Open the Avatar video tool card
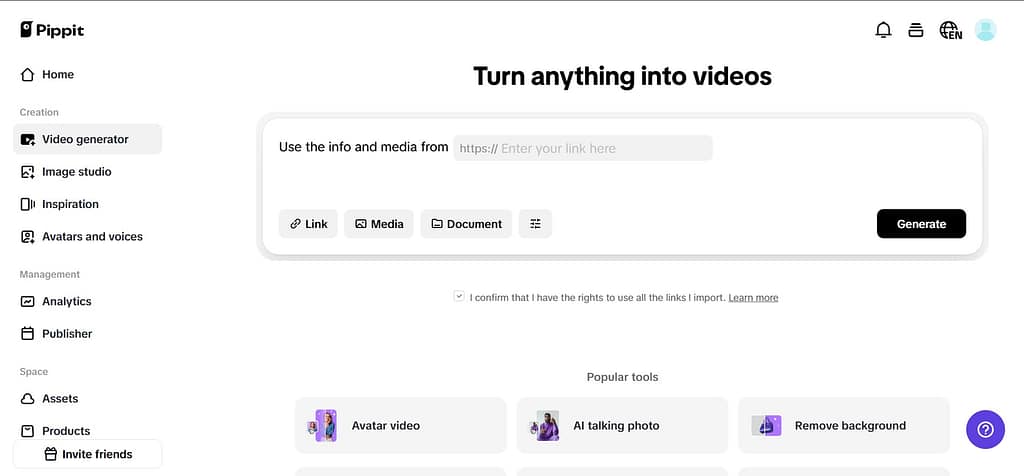This screenshot has height=476, width=1024. (x=400, y=425)
